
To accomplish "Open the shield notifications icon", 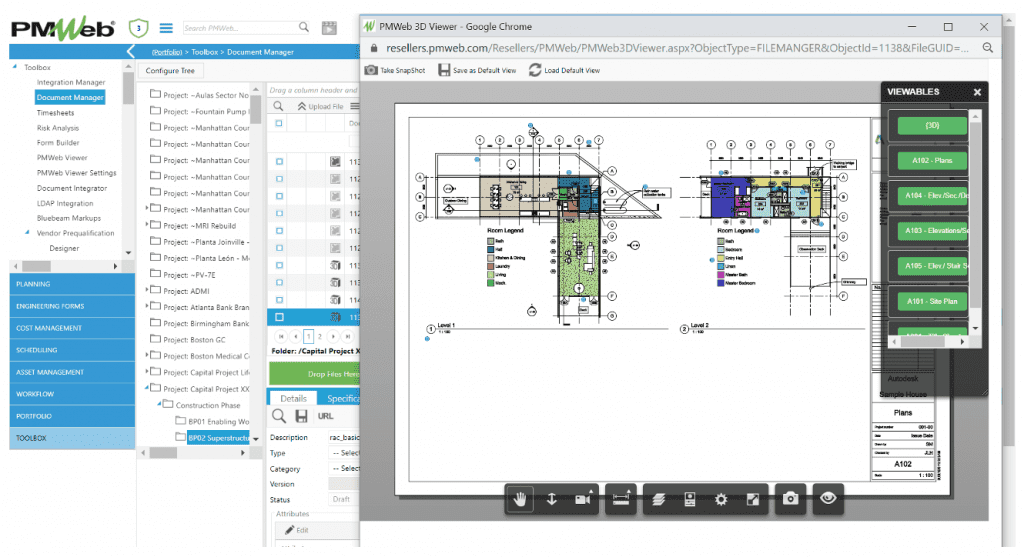I will coord(138,28).
